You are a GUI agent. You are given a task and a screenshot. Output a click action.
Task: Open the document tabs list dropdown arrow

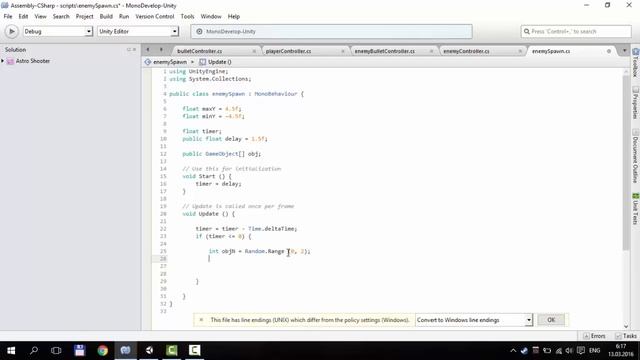[624, 51]
